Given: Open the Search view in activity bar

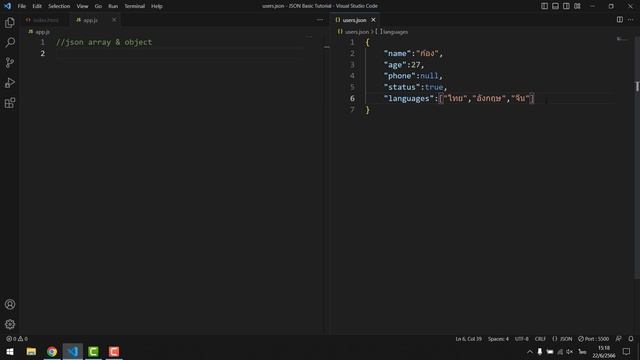Looking at the screenshot, I should coord(10,42).
